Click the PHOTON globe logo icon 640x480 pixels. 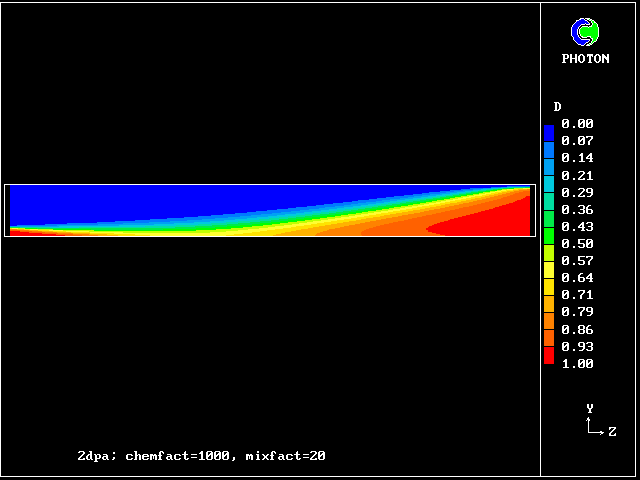(585, 32)
